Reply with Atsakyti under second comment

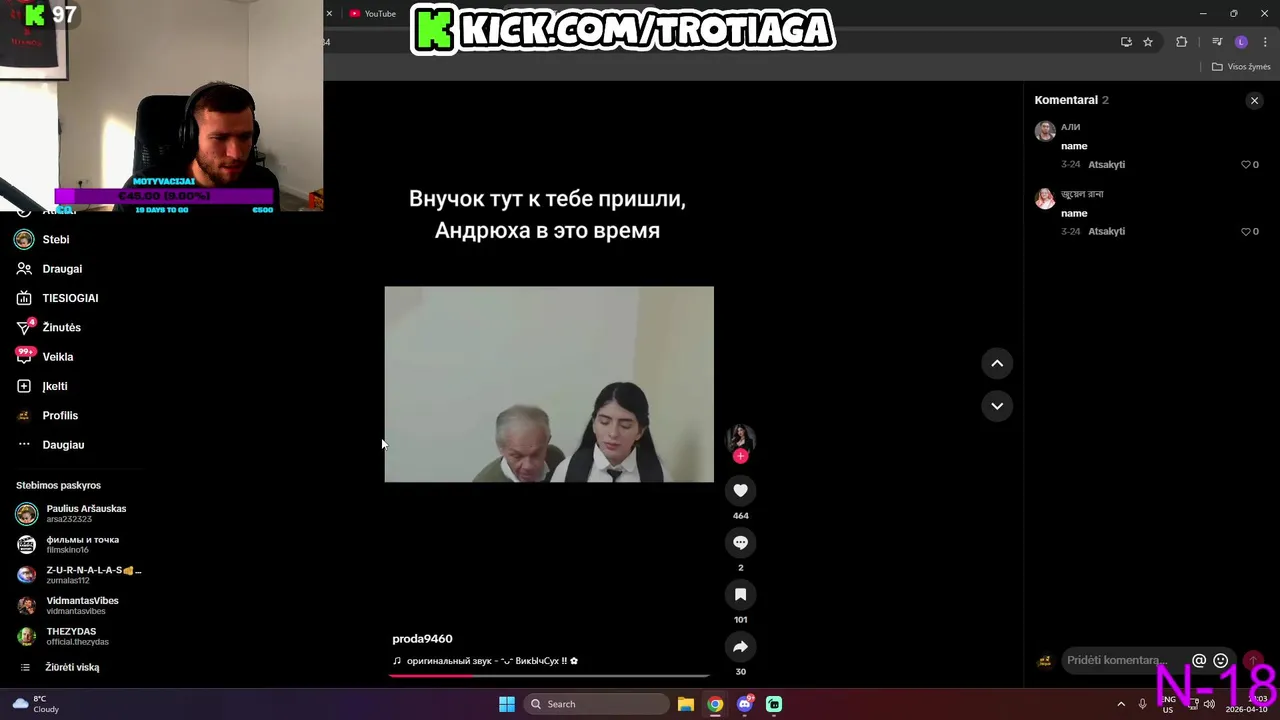[x=1106, y=231]
